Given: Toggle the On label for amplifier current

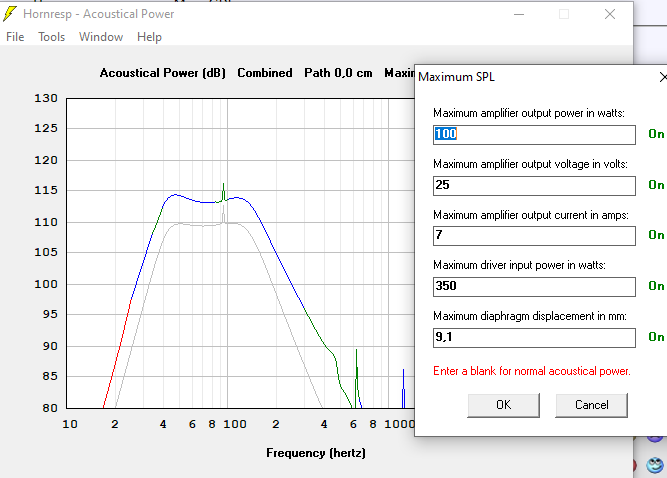Looking at the screenshot, I should pos(656,235).
